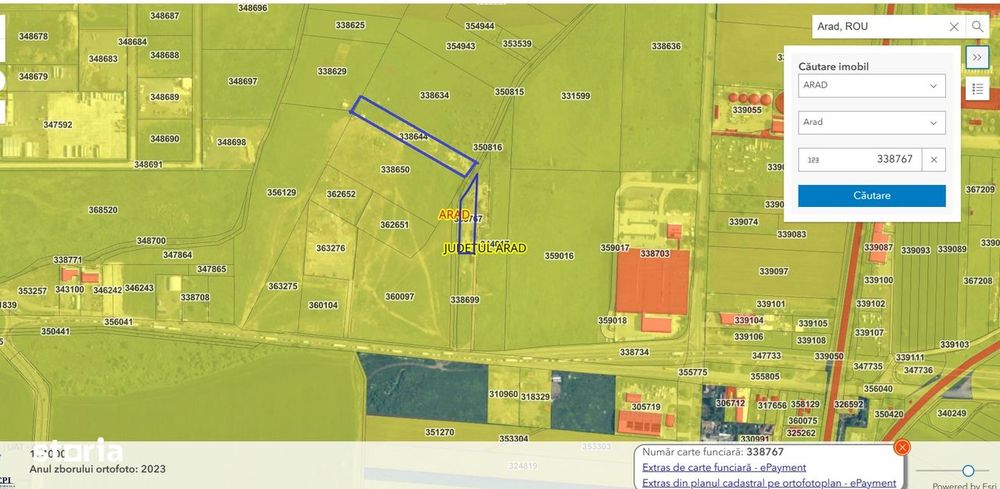
Task: Click parcel label 318329
Action: pyautogui.click(x=535, y=397)
